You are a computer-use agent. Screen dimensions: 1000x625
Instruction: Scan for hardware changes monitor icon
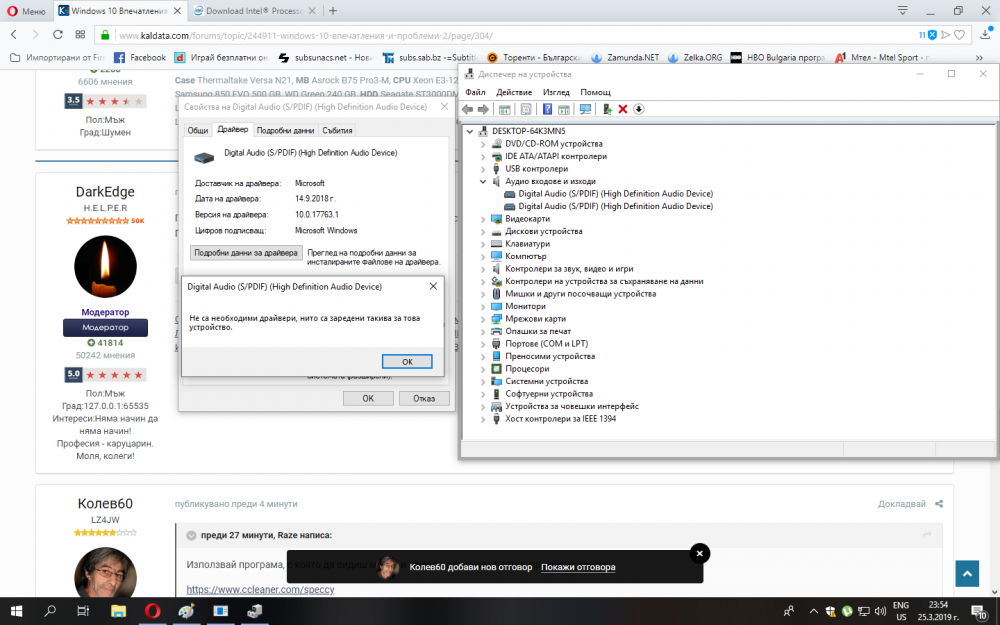point(585,110)
